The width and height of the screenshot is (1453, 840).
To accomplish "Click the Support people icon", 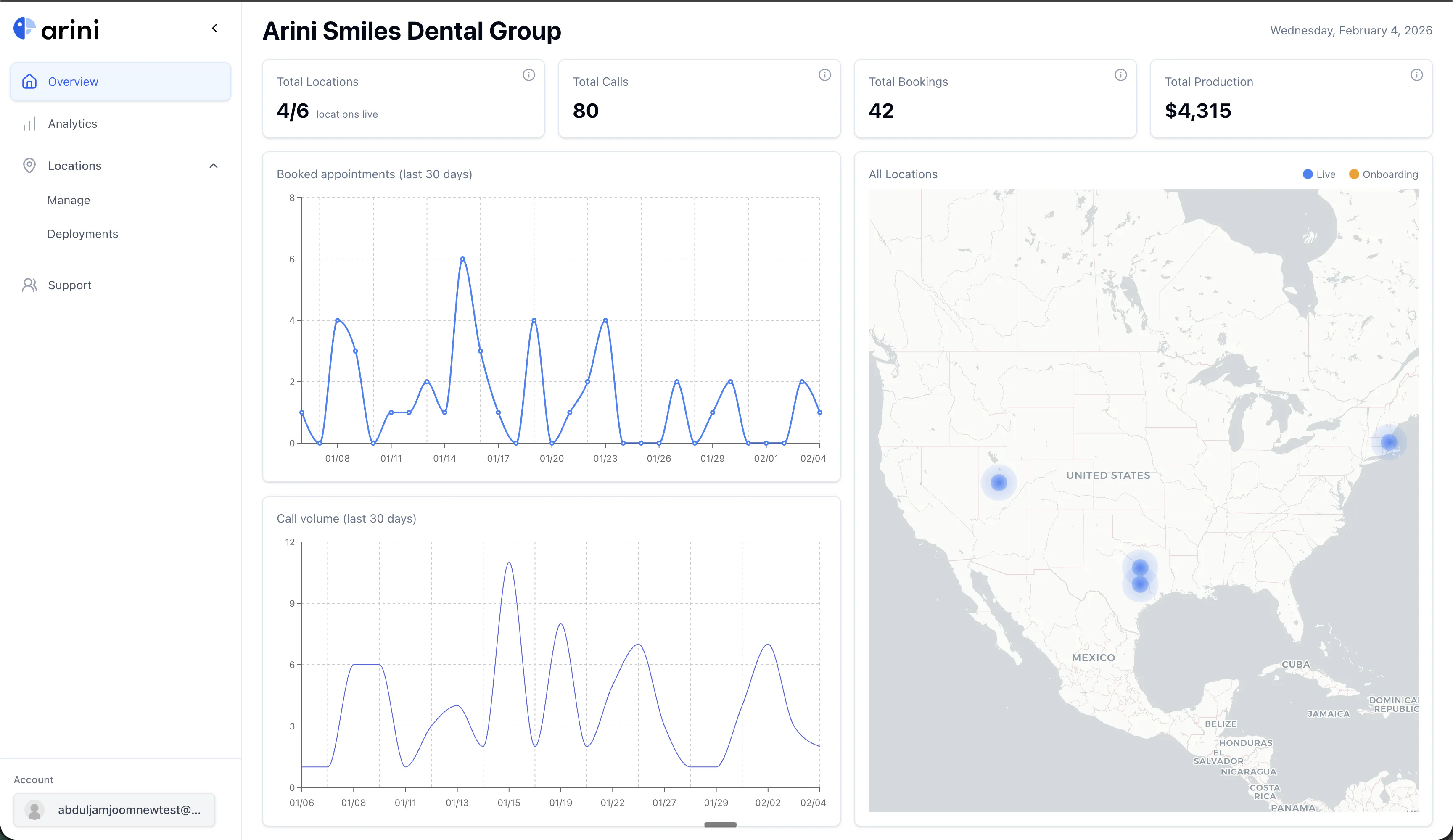I will (x=29, y=285).
